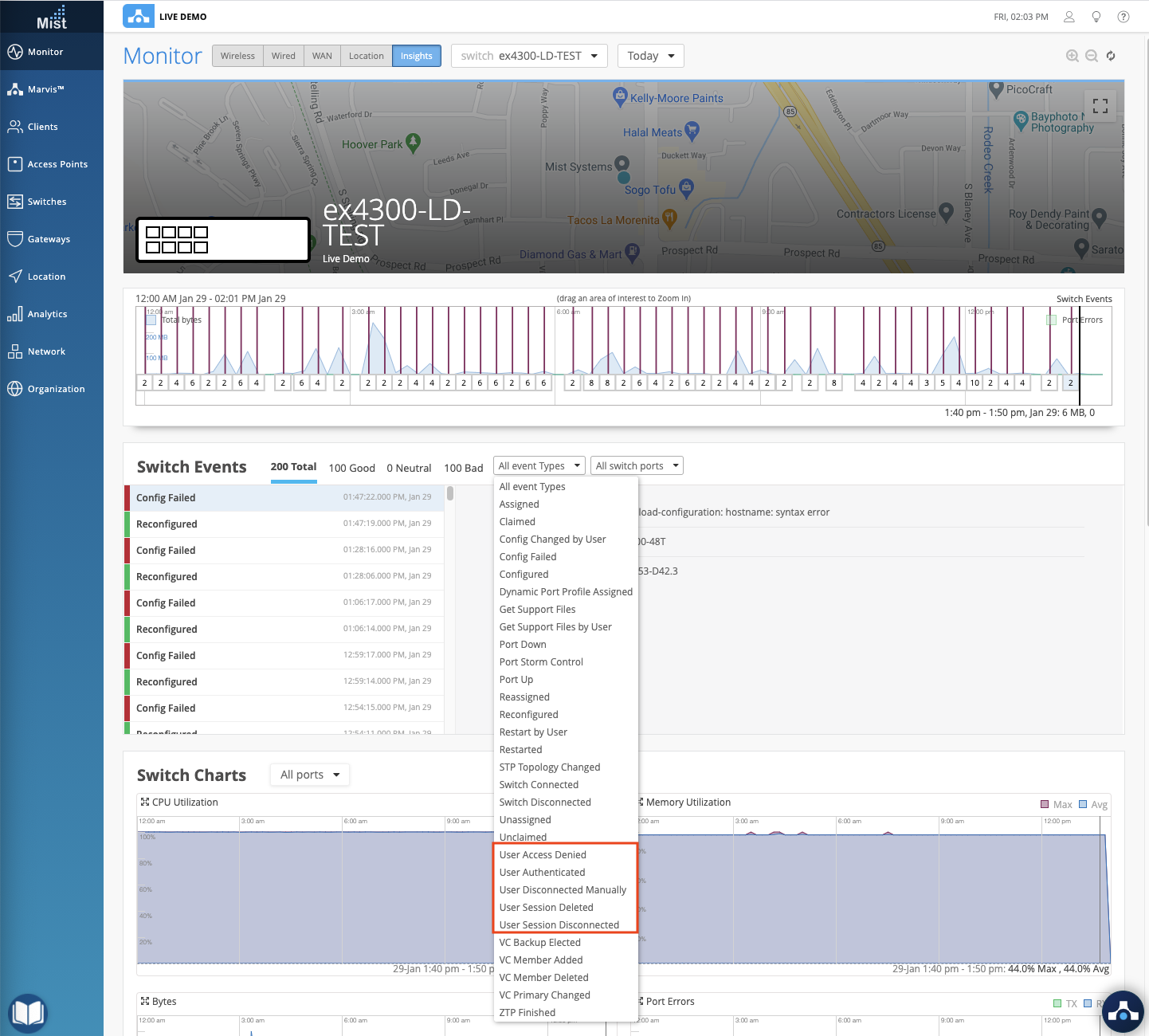
Task: Open Switches in the left sidebar
Action: (x=47, y=202)
